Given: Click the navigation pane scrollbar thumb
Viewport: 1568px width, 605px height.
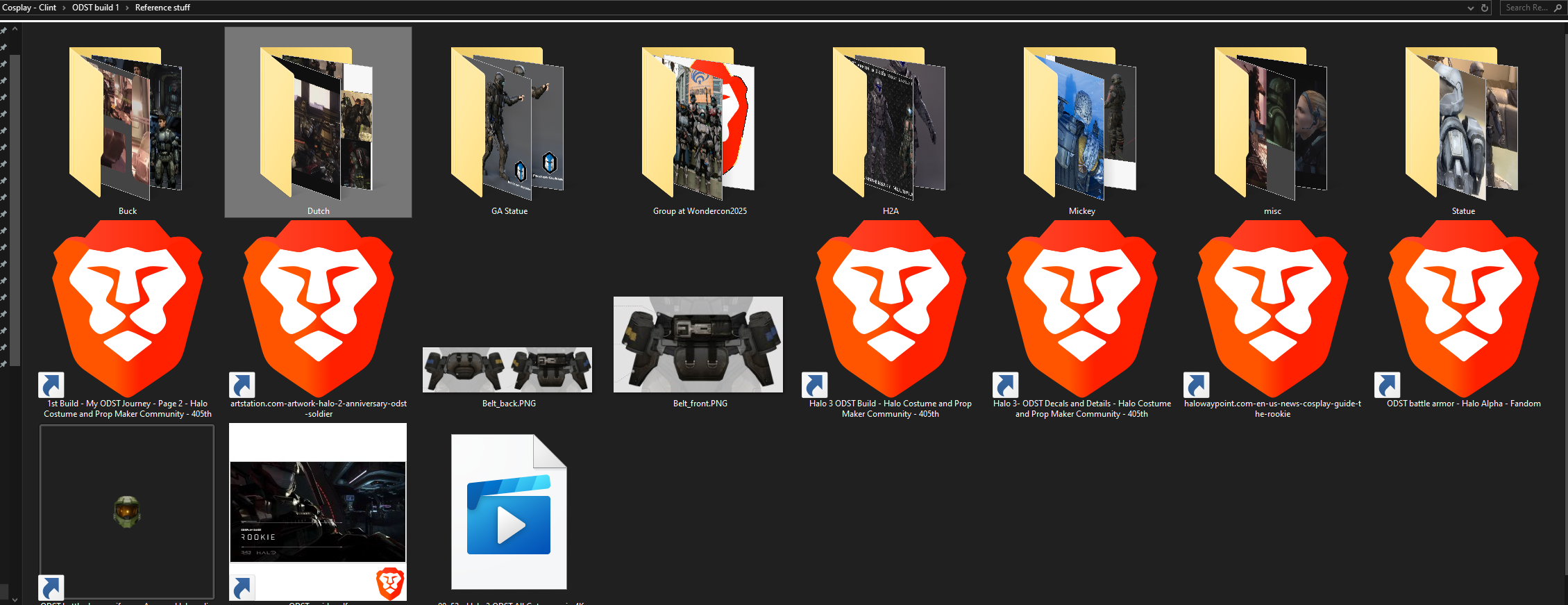Looking at the screenshot, I should coord(15,210).
